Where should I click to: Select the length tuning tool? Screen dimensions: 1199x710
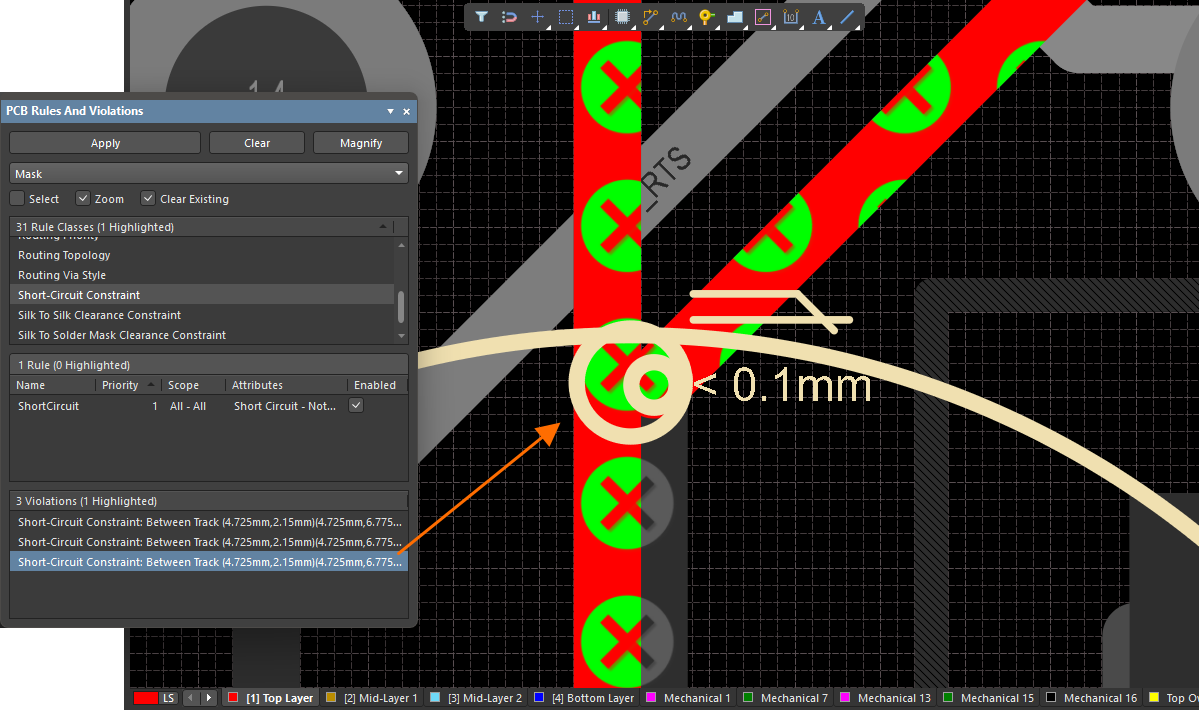pos(678,16)
